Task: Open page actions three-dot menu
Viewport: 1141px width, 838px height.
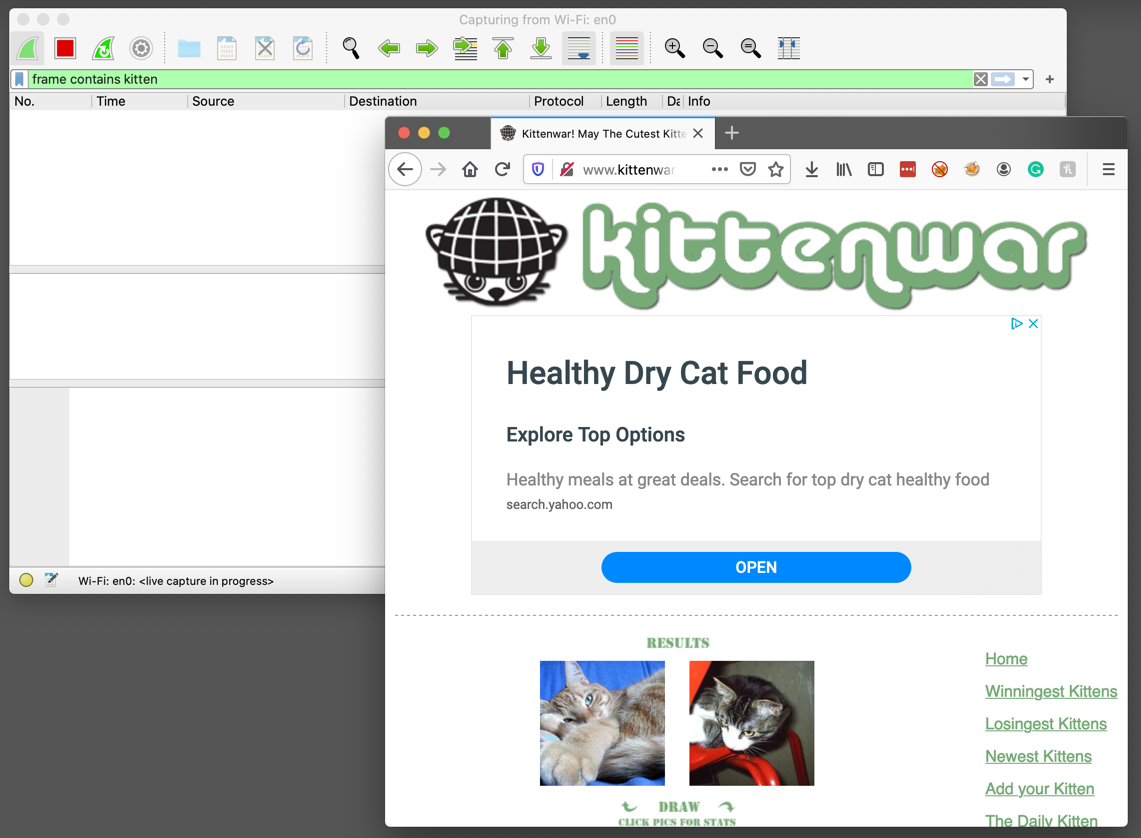Action: [720, 169]
